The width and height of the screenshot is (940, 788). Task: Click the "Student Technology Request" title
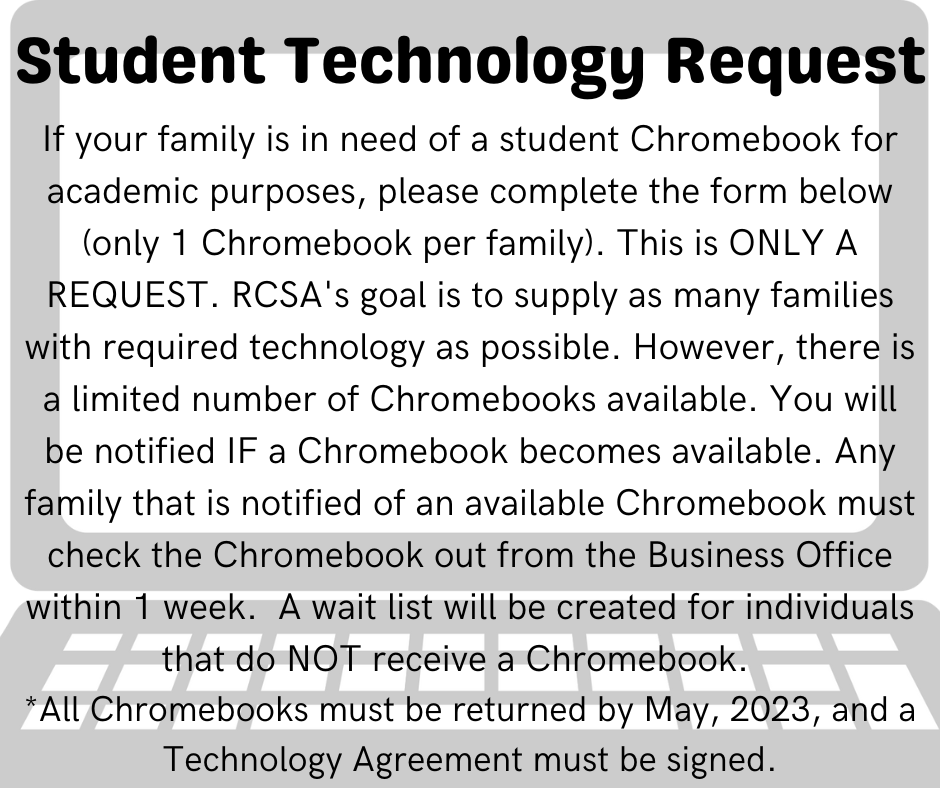[x=470, y=62]
